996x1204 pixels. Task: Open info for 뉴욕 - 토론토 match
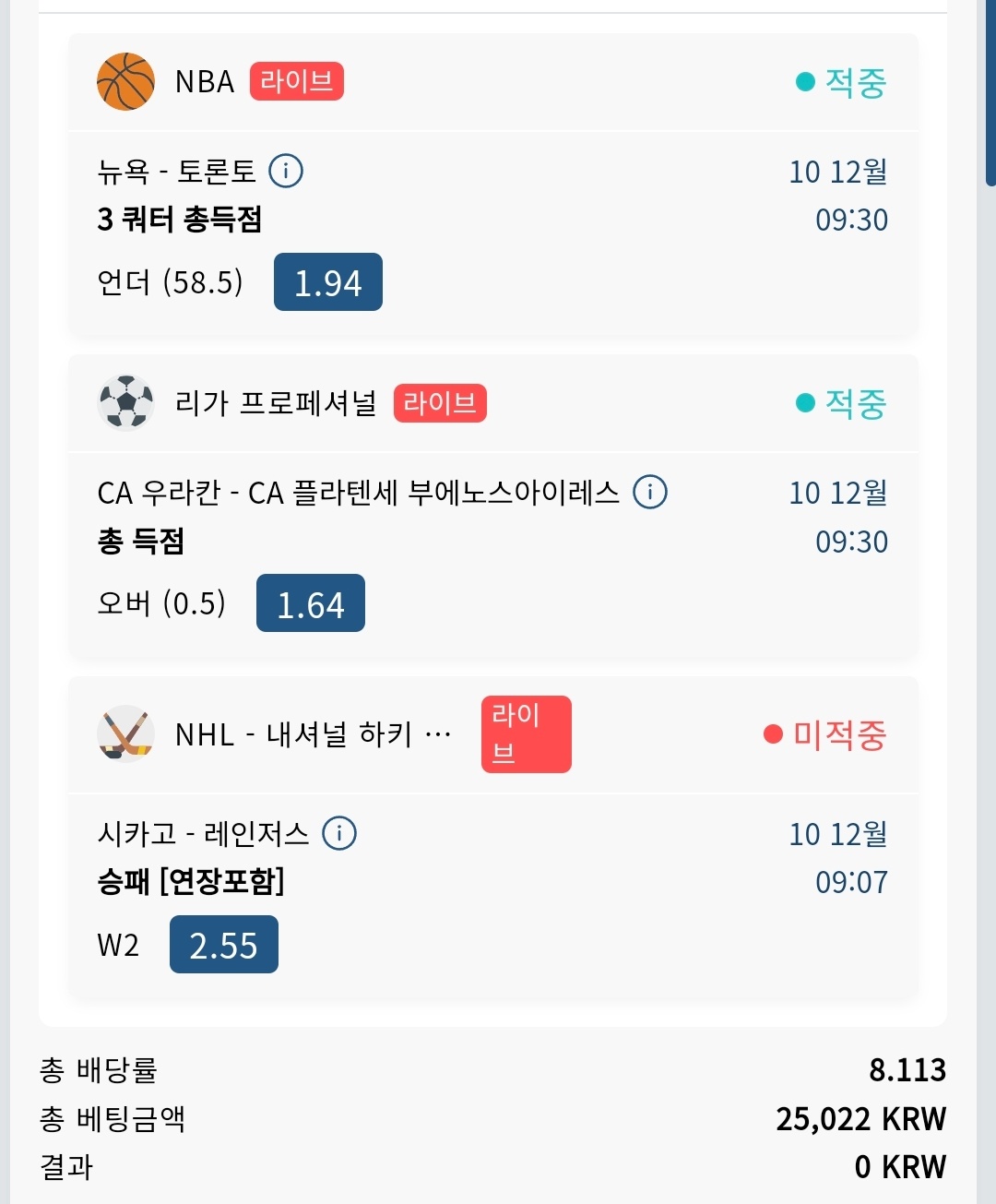(x=286, y=171)
